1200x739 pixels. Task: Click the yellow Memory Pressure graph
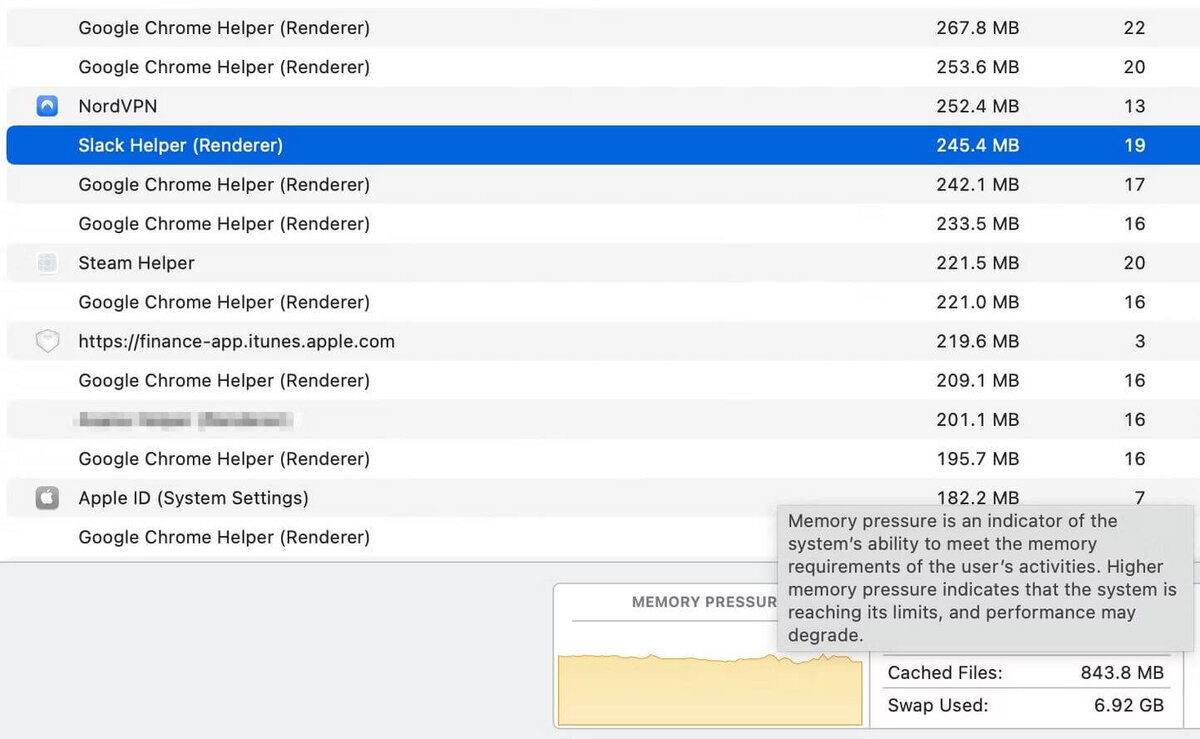tap(710, 689)
